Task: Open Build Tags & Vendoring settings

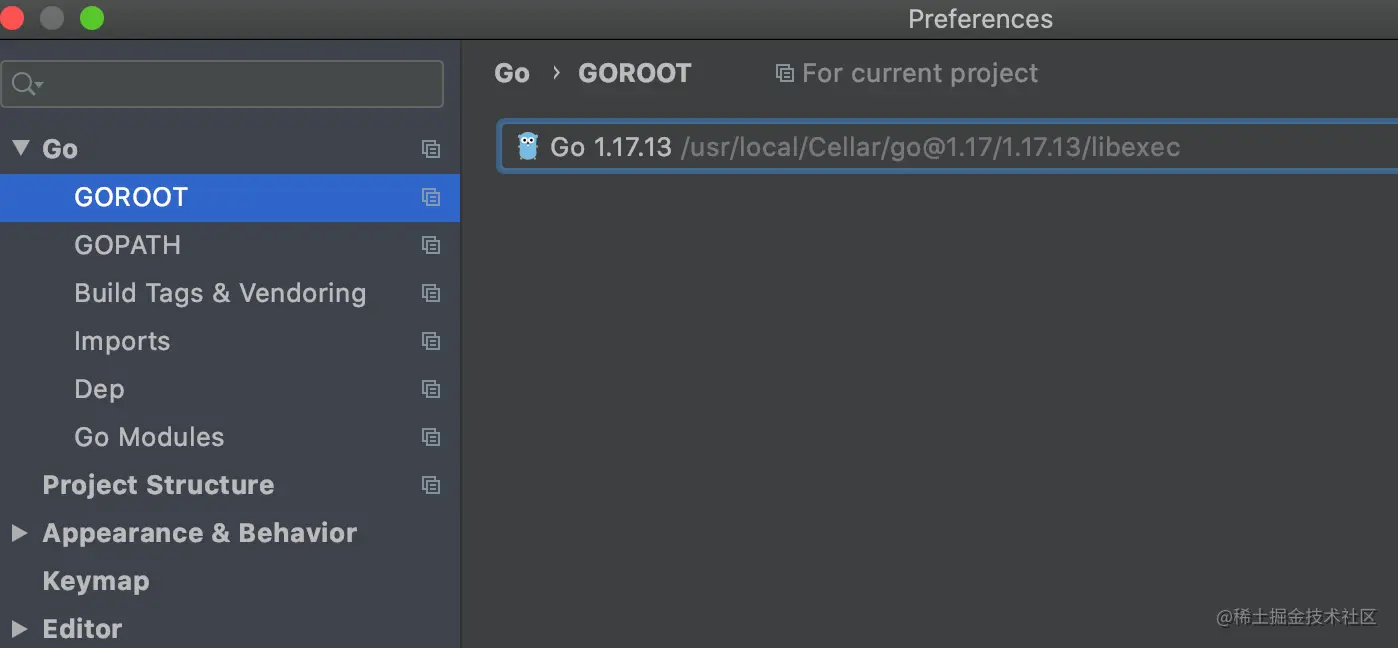Action: click(220, 293)
